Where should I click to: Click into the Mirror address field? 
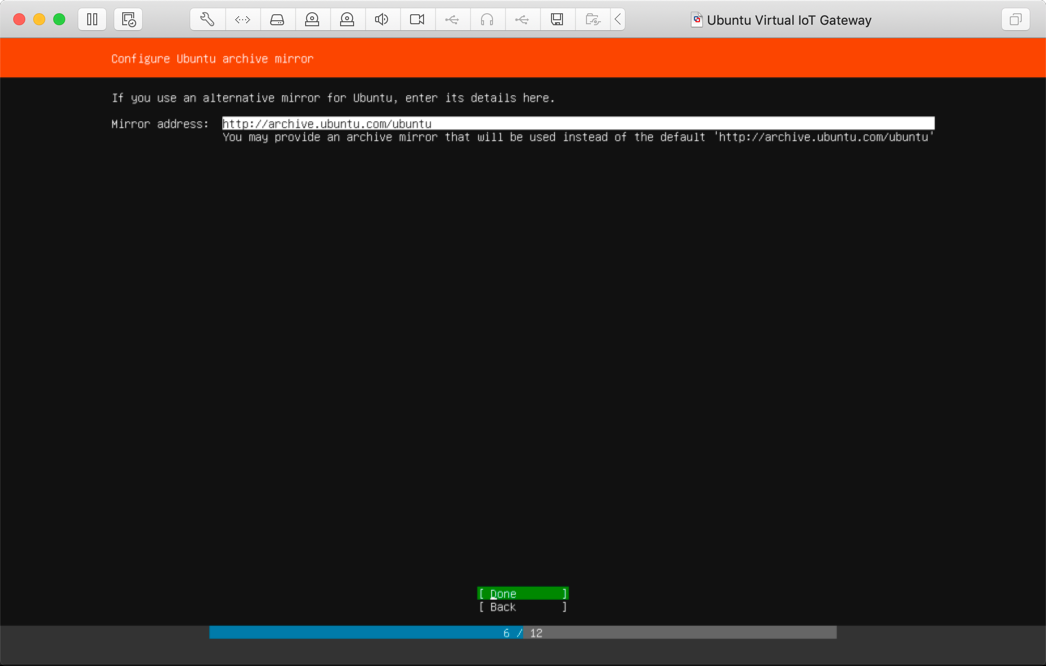[x=578, y=123]
